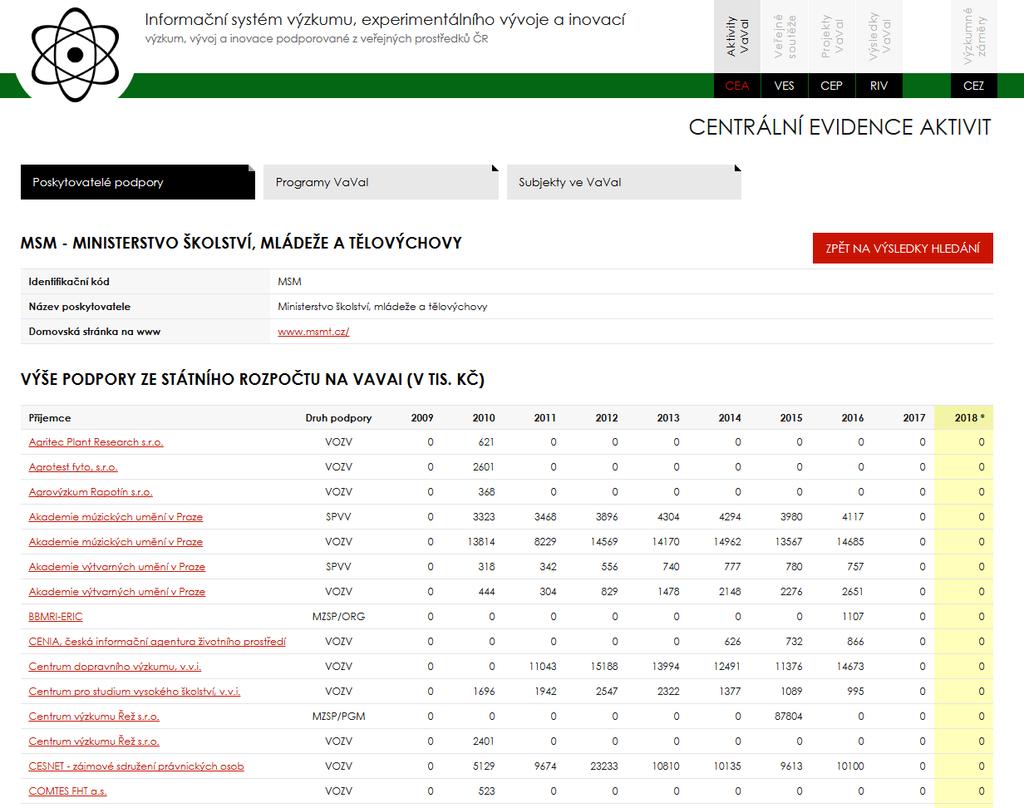Click the Centrální evidence aktivit heading
Viewport: 1024px width, 808px height.
tap(840, 127)
